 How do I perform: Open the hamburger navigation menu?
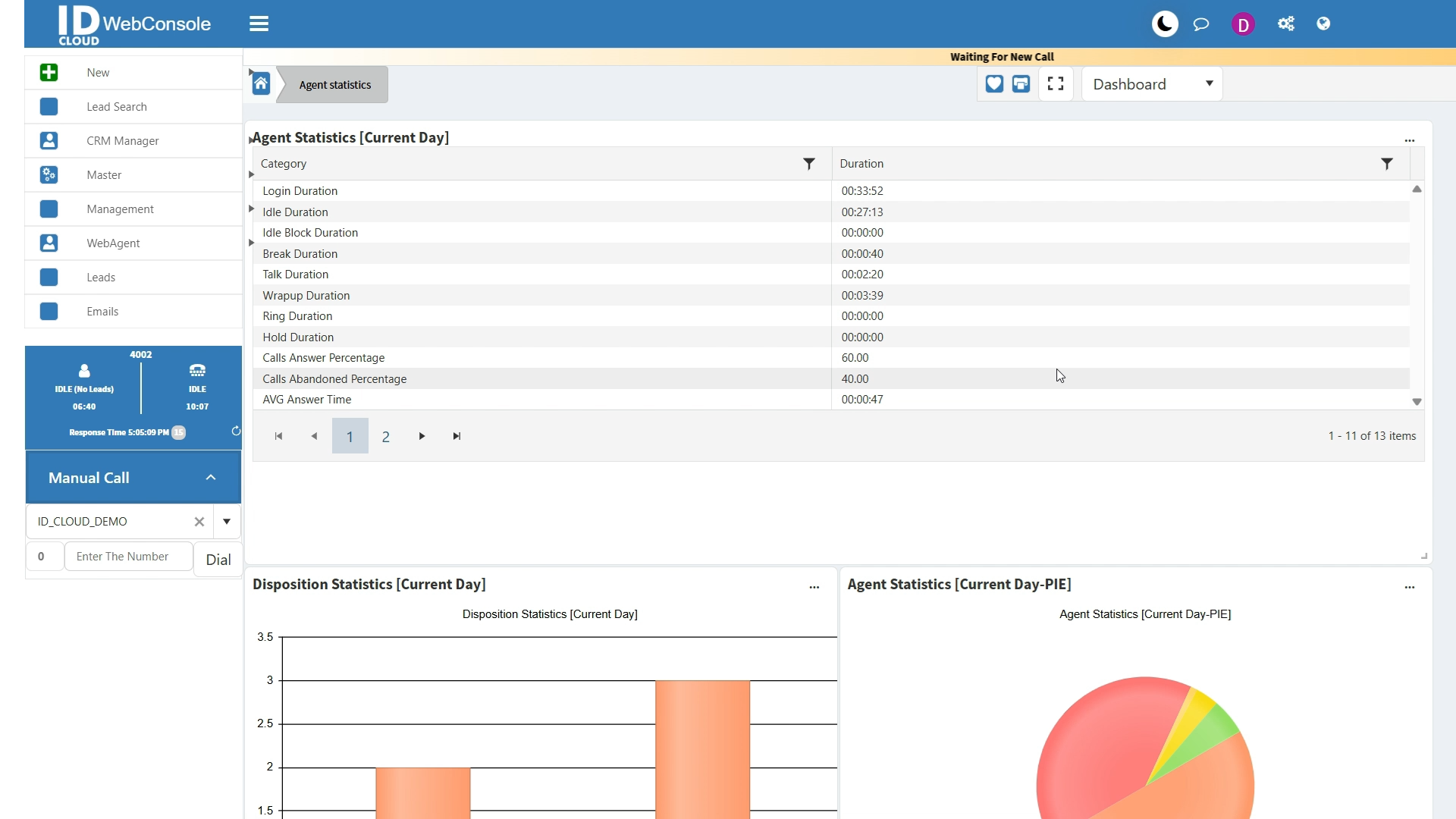pyautogui.click(x=259, y=24)
